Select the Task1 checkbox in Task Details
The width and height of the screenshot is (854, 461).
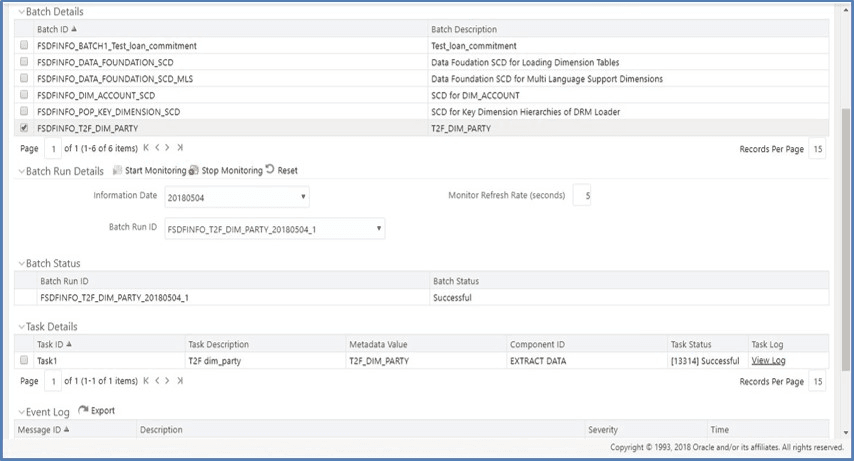pyautogui.click(x=24, y=360)
